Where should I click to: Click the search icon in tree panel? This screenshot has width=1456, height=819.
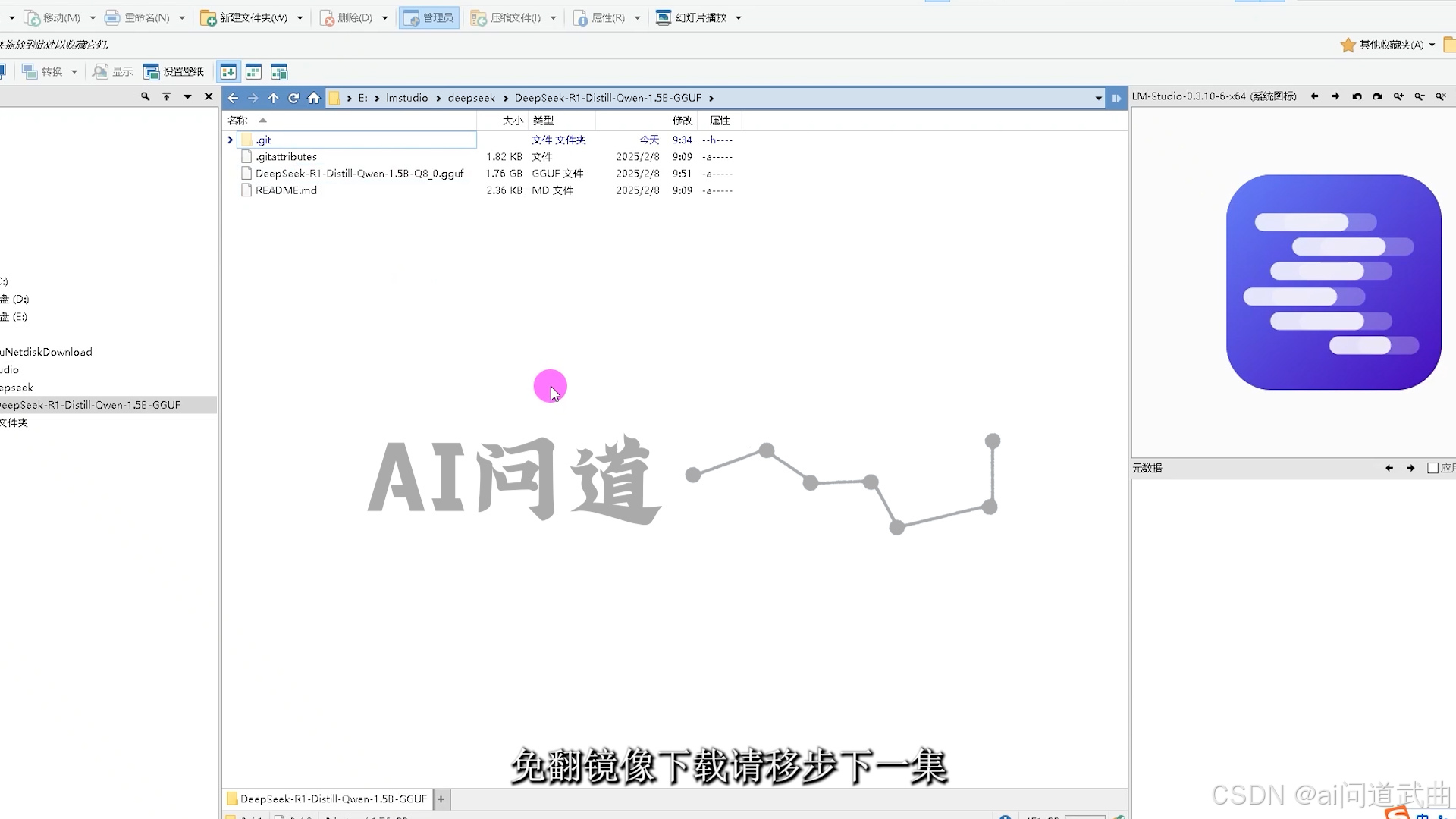click(145, 96)
